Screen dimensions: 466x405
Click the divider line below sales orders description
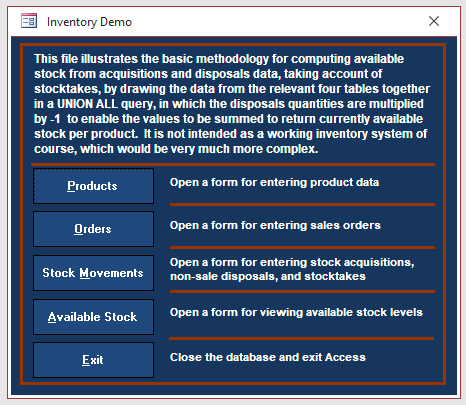(x=302, y=248)
